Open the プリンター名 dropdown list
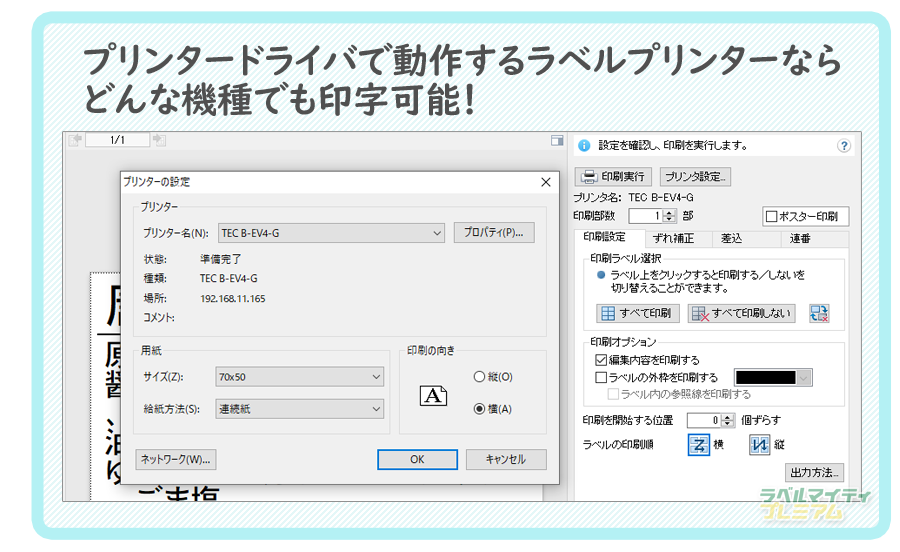Screen dimensions: 900x552 pyautogui.click(x=437, y=233)
